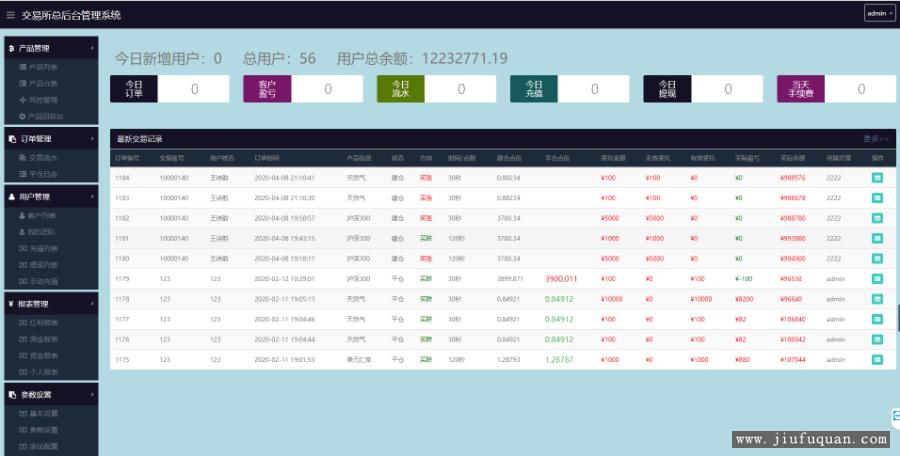Click order number 1182 cell
The height and width of the screenshot is (456, 900).
point(122,218)
